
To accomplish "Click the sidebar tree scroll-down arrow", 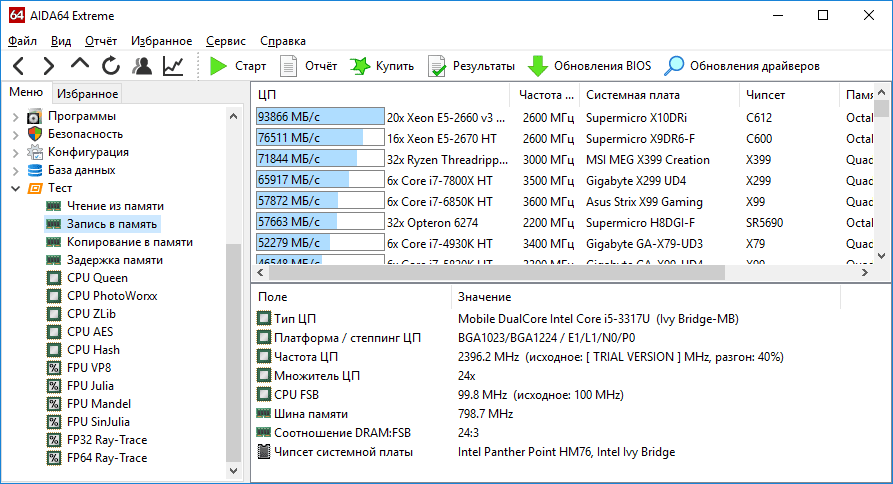I will (x=234, y=471).
